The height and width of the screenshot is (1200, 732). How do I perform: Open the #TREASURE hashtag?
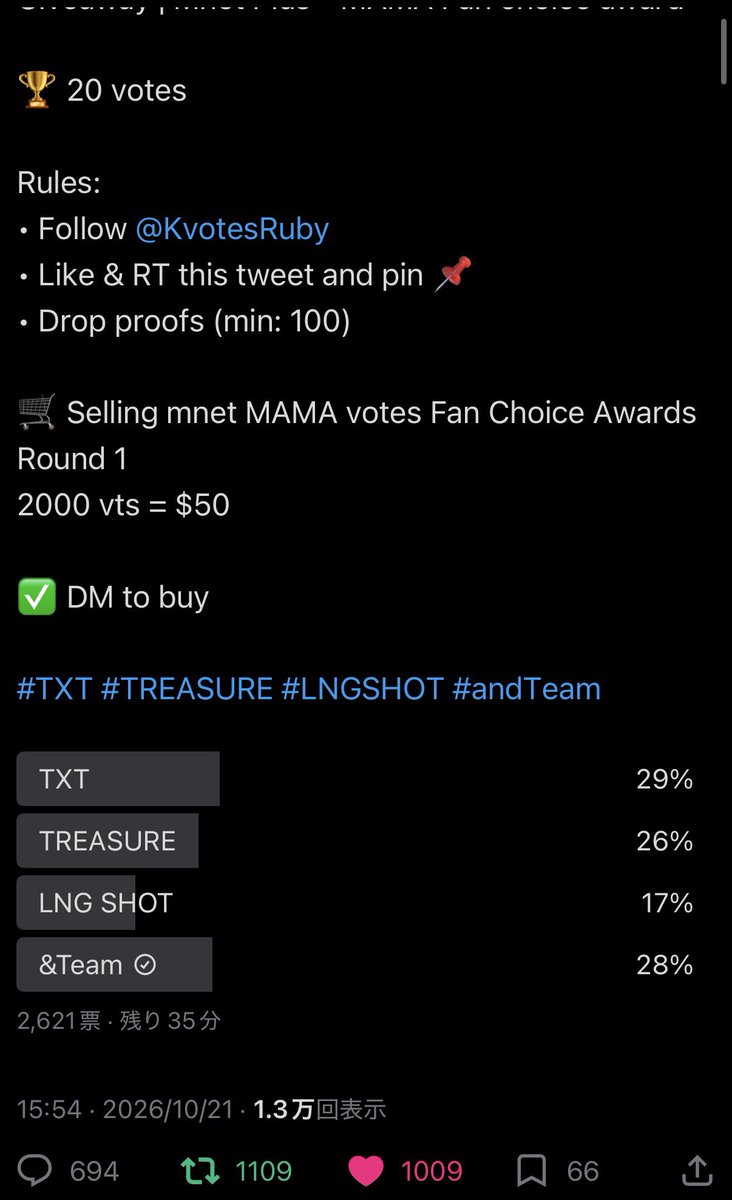click(187, 689)
